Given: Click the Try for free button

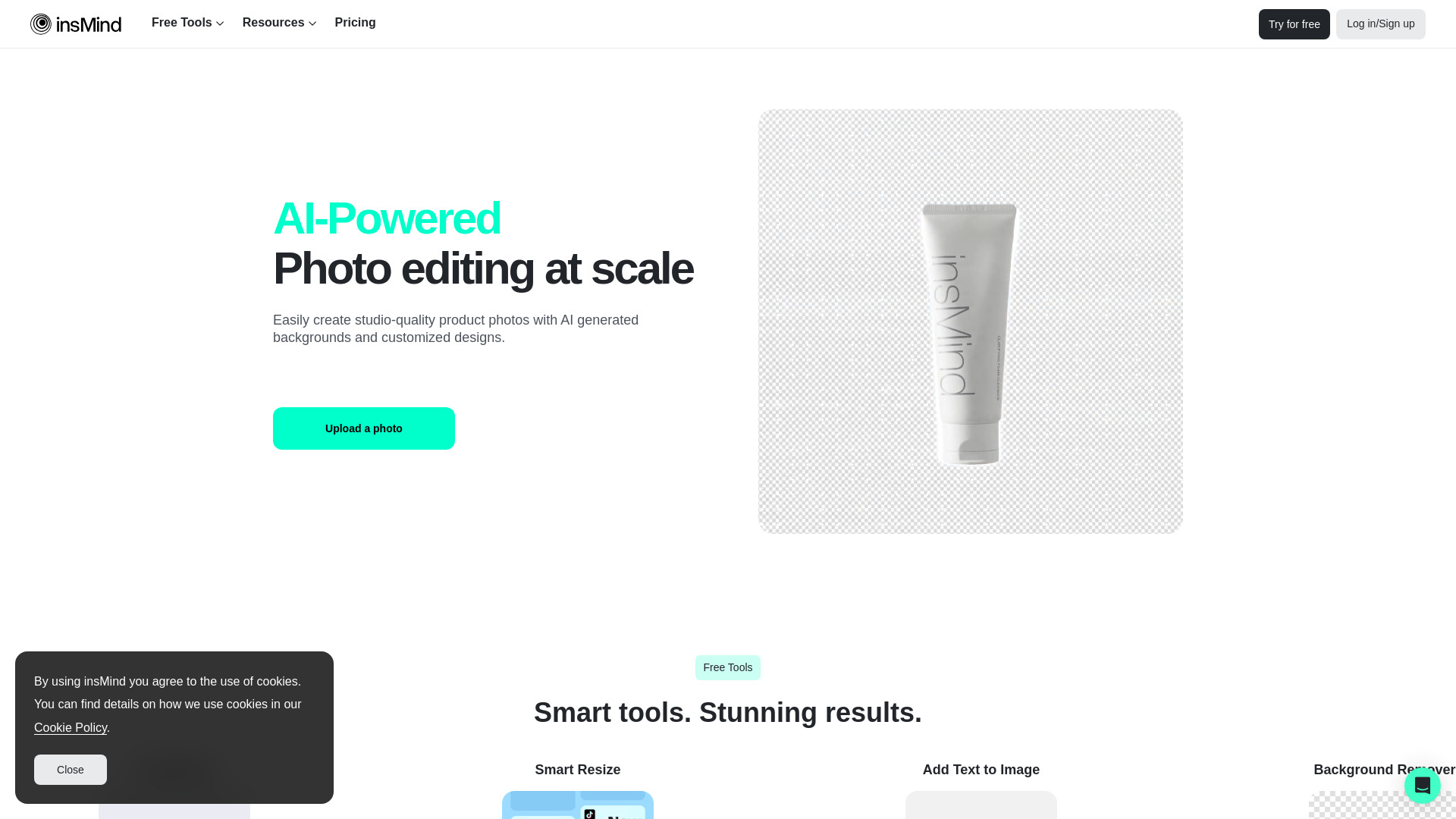Looking at the screenshot, I should pyautogui.click(x=1293, y=23).
